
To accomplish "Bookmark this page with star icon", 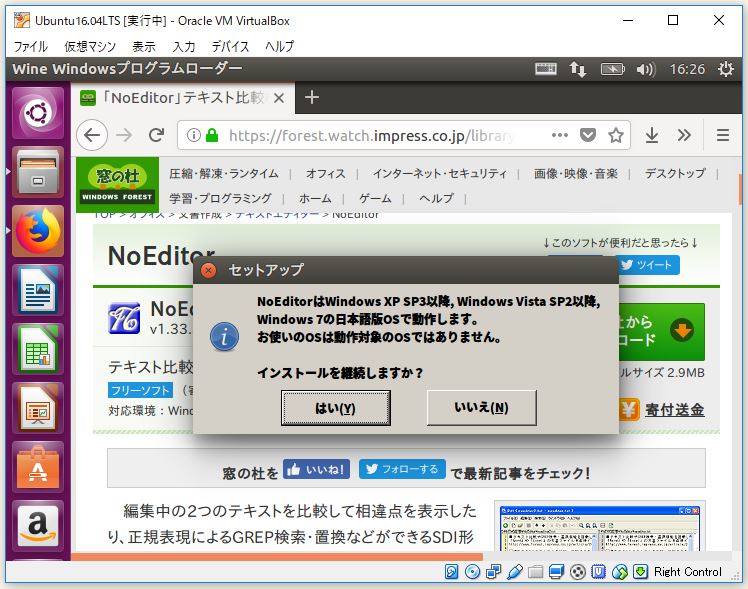I will (x=616, y=135).
